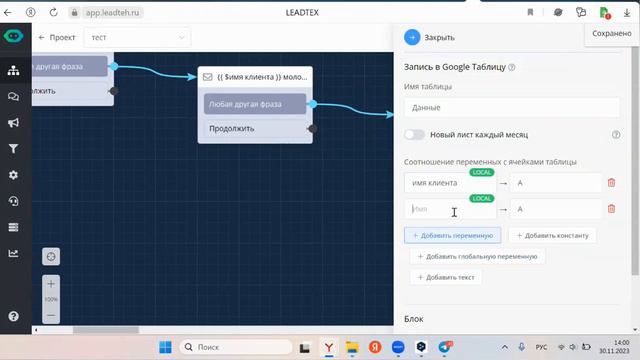Open the Windows Start menu
Image resolution: width=640 pixels, height=360 pixels.
pyautogui.click(x=165, y=347)
